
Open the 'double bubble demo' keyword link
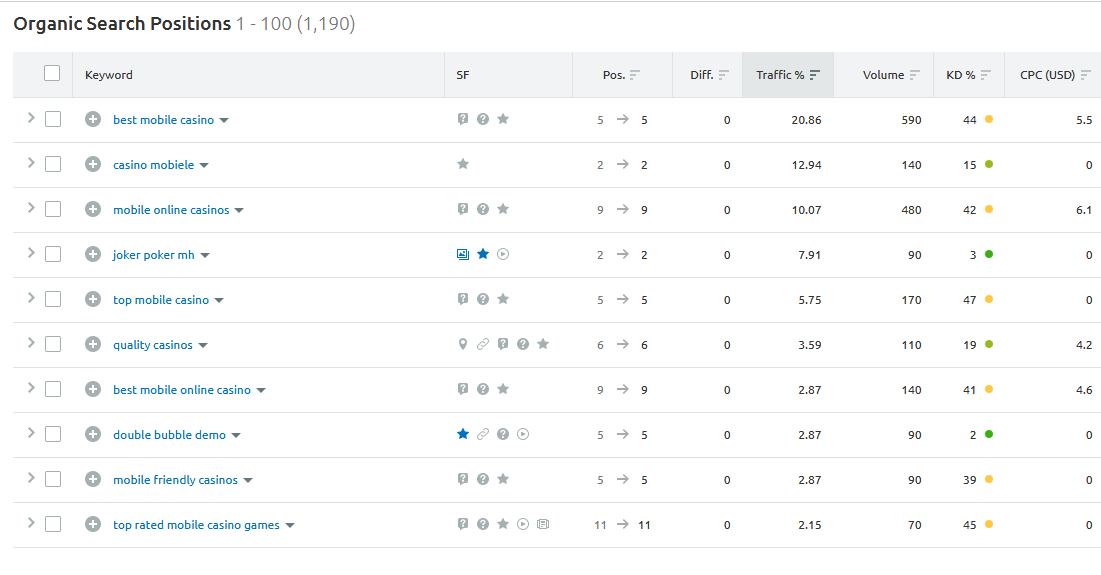[169, 435]
